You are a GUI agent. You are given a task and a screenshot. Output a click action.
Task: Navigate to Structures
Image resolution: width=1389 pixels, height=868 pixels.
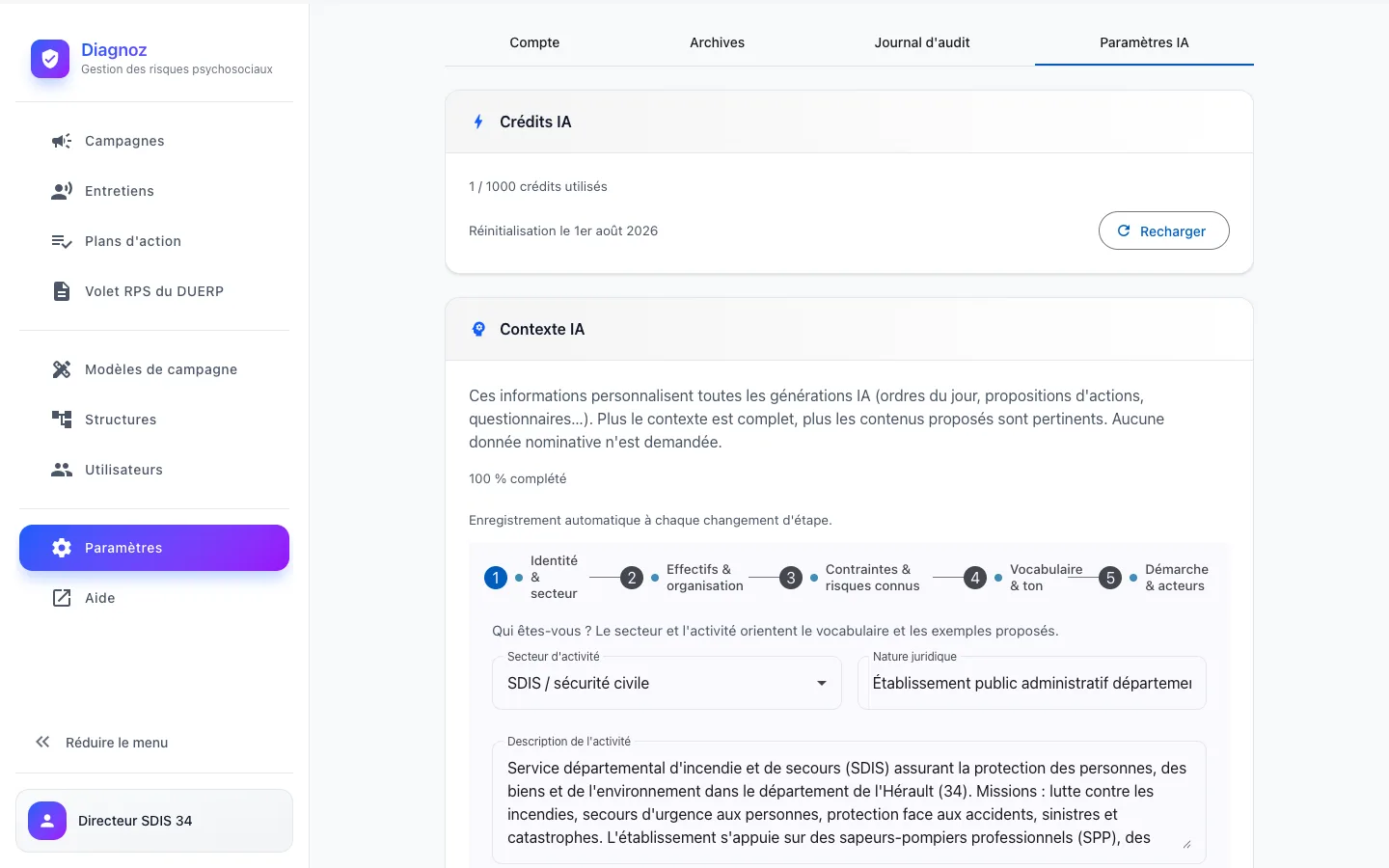tap(154, 420)
